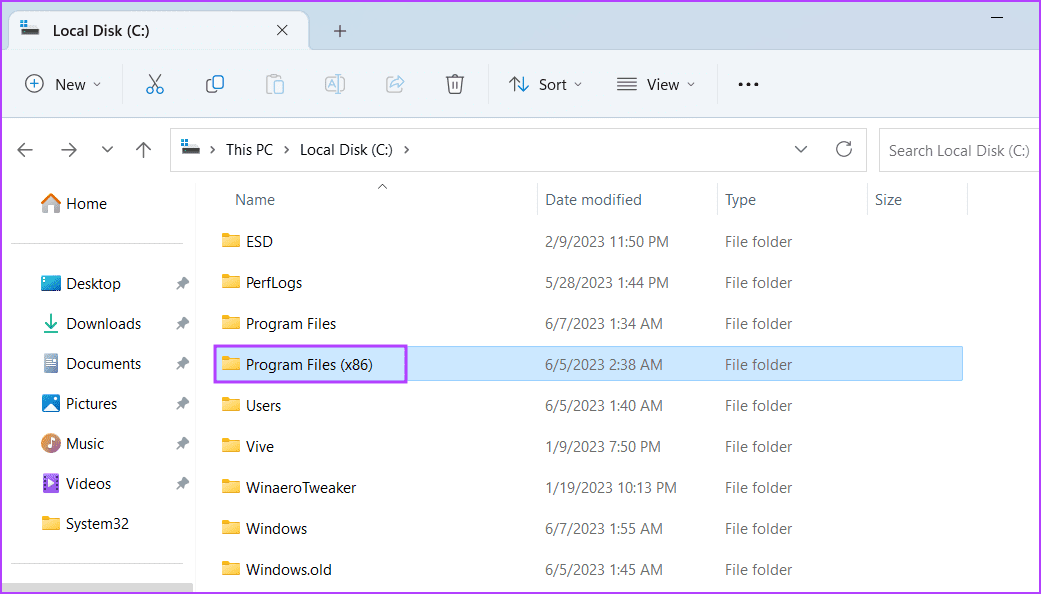1041x594 pixels.
Task: Select the Vive folder
Action: click(x=588, y=447)
